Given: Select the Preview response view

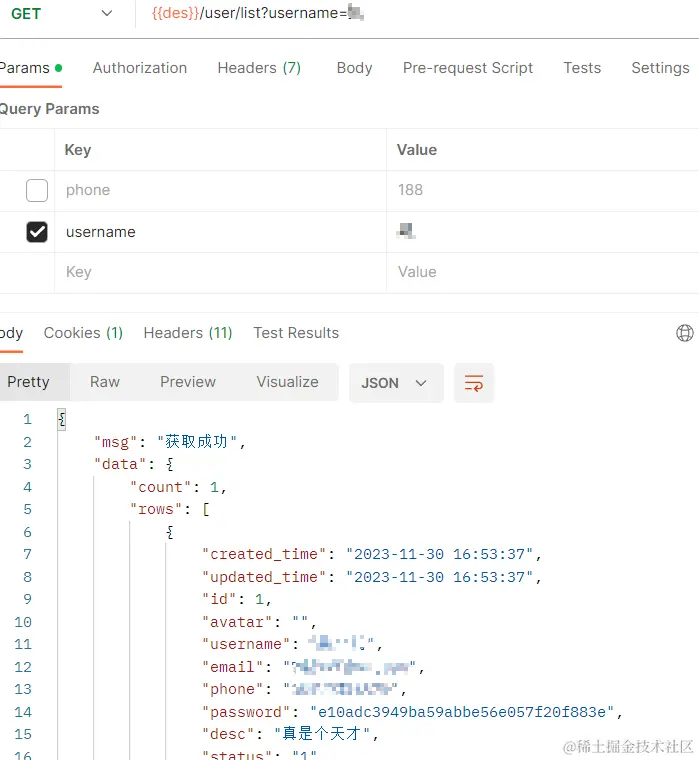Looking at the screenshot, I should pyautogui.click(x=188, y=382).
